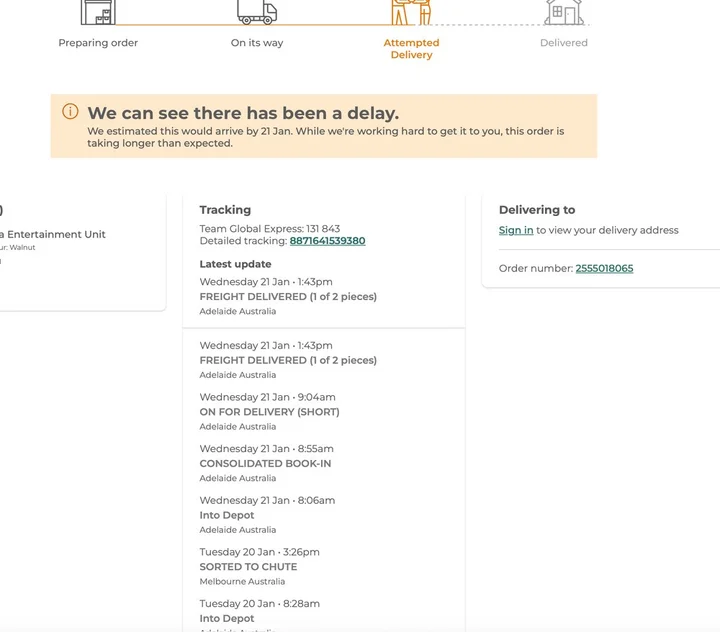Click the Wednesday 8:06am Into Depot entry
Screen dimensions: 720x632
[227, 516]
